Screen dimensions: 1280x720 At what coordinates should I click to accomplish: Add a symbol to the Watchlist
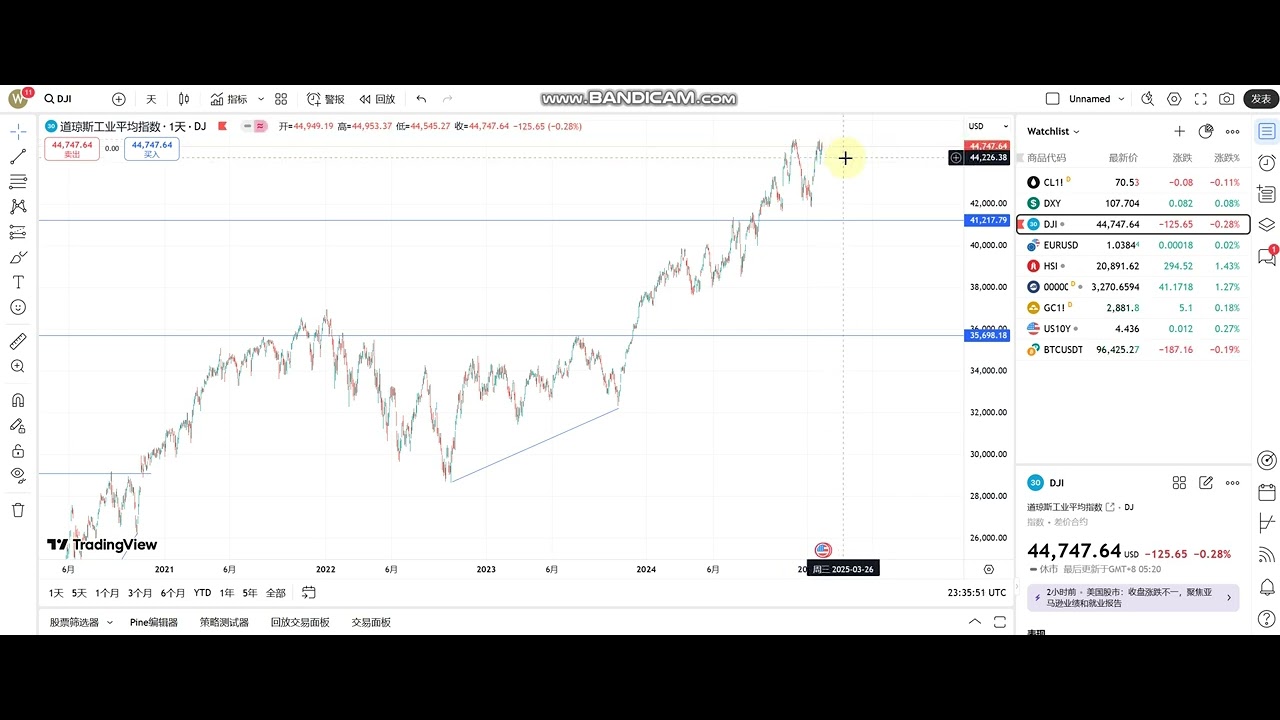tap(1179, 131)
